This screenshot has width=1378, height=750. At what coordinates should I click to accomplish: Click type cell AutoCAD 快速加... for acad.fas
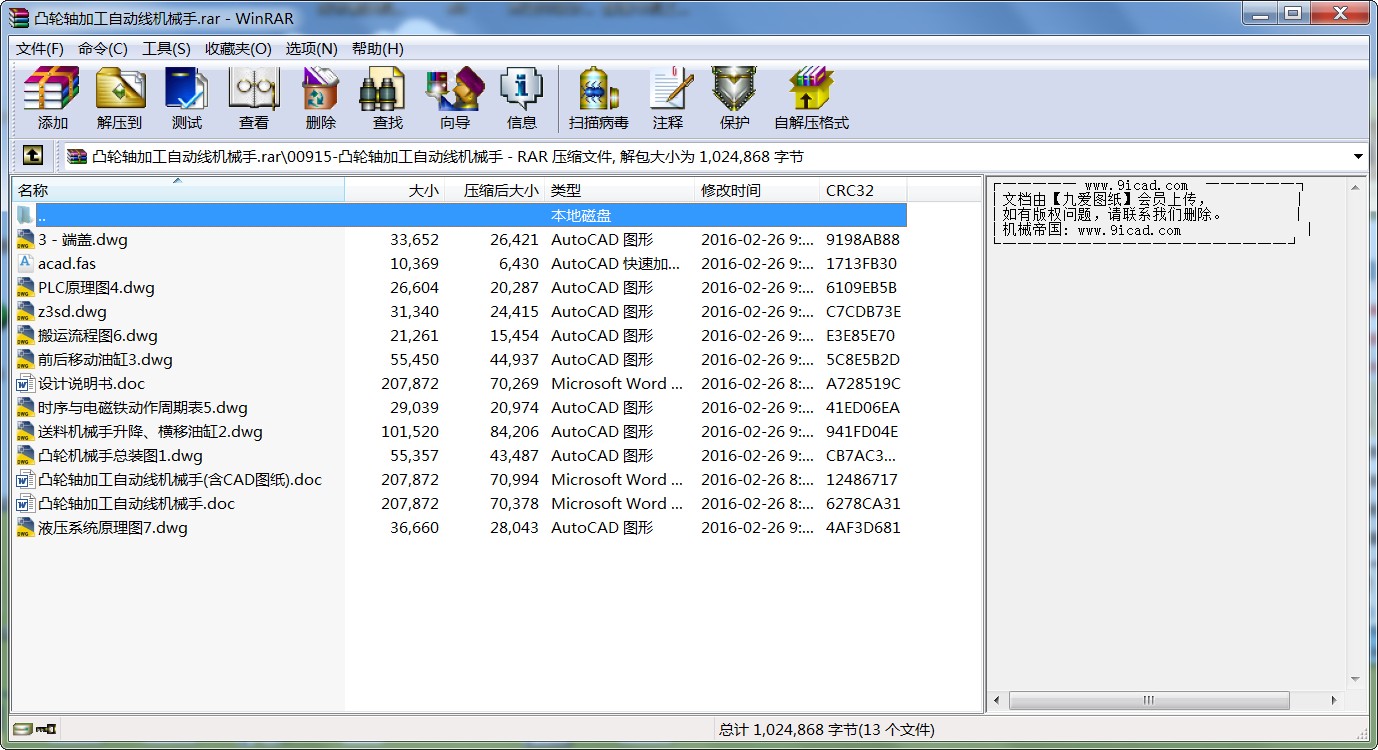click(x=615, y=263)
